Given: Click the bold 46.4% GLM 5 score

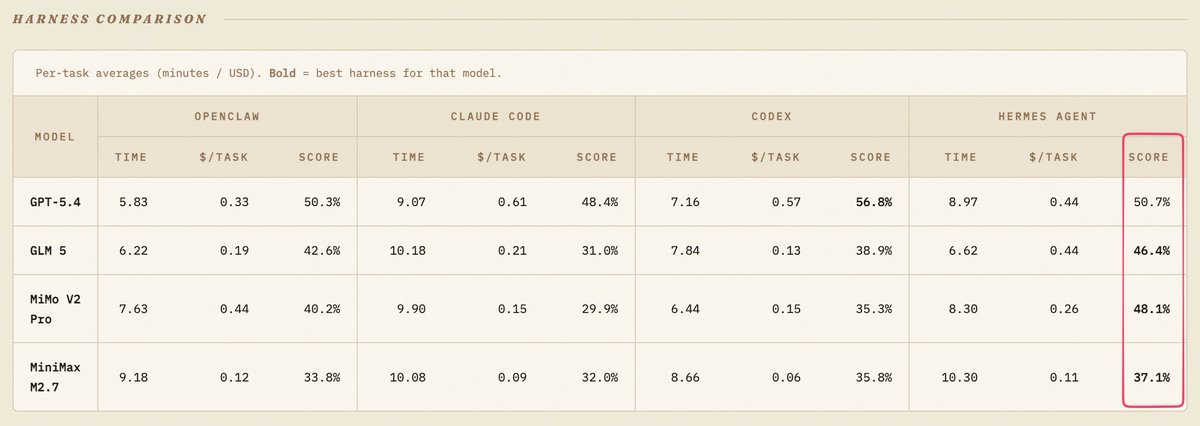Looking at the screenshot, I should 1151,250.
